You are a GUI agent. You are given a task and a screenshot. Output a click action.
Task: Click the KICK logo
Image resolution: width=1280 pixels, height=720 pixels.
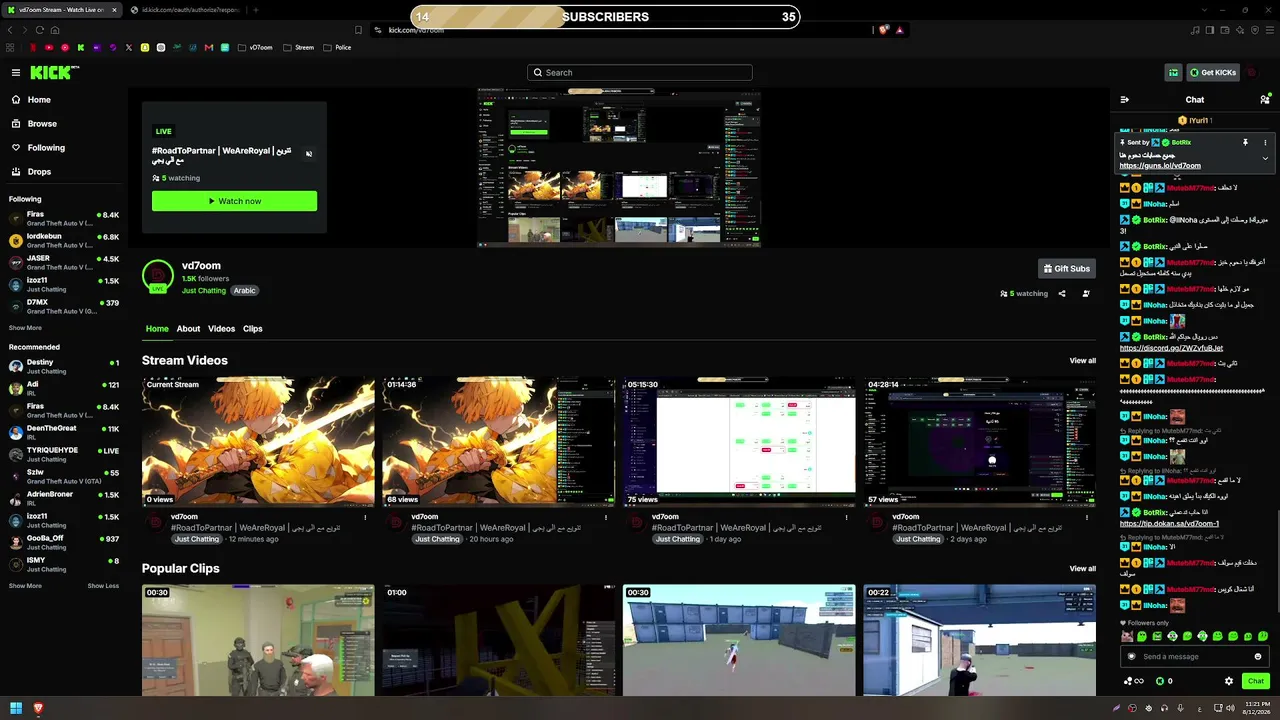point(52,72)
